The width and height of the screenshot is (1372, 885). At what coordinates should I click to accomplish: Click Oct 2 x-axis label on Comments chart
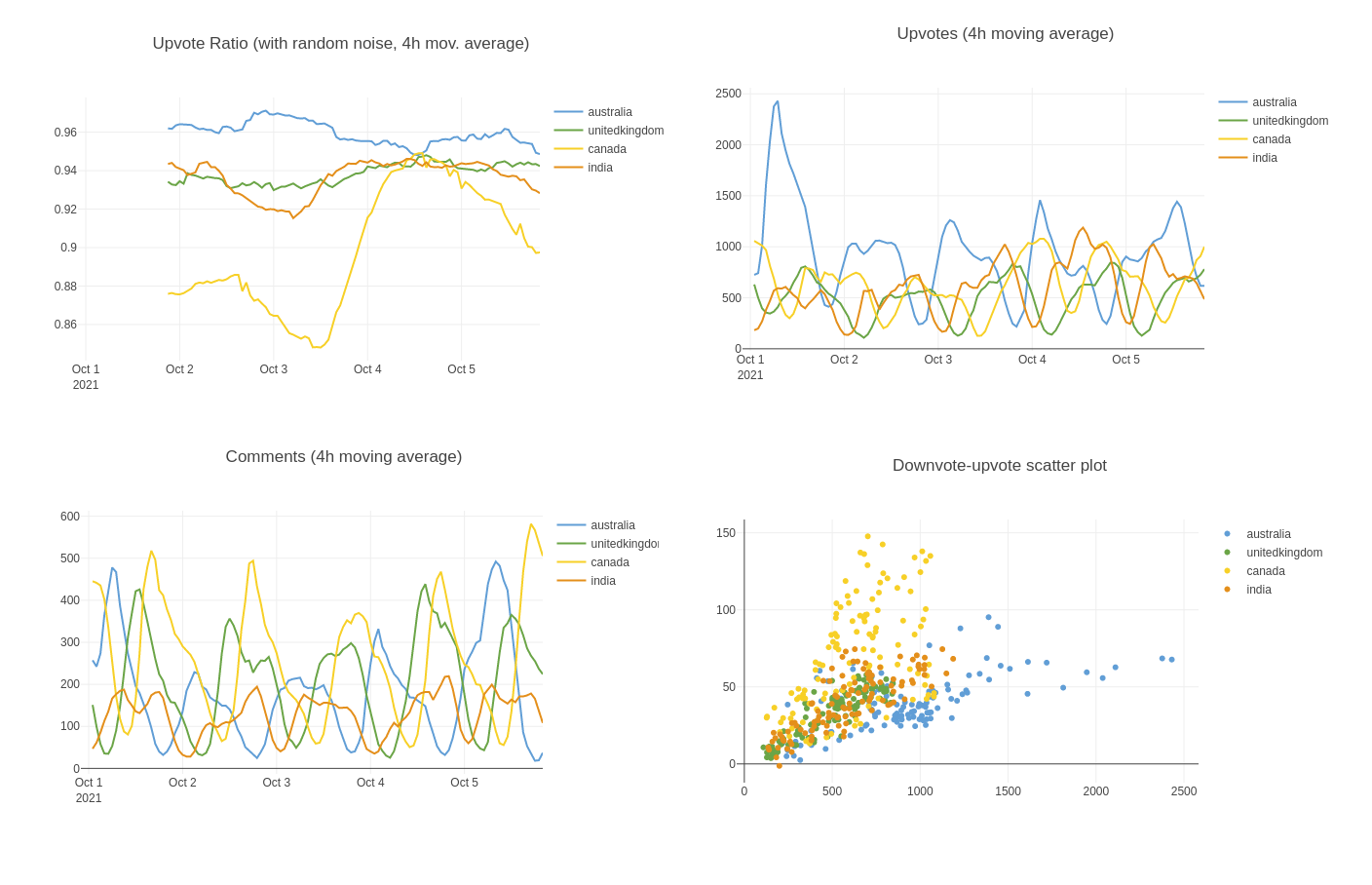(182, 783)
